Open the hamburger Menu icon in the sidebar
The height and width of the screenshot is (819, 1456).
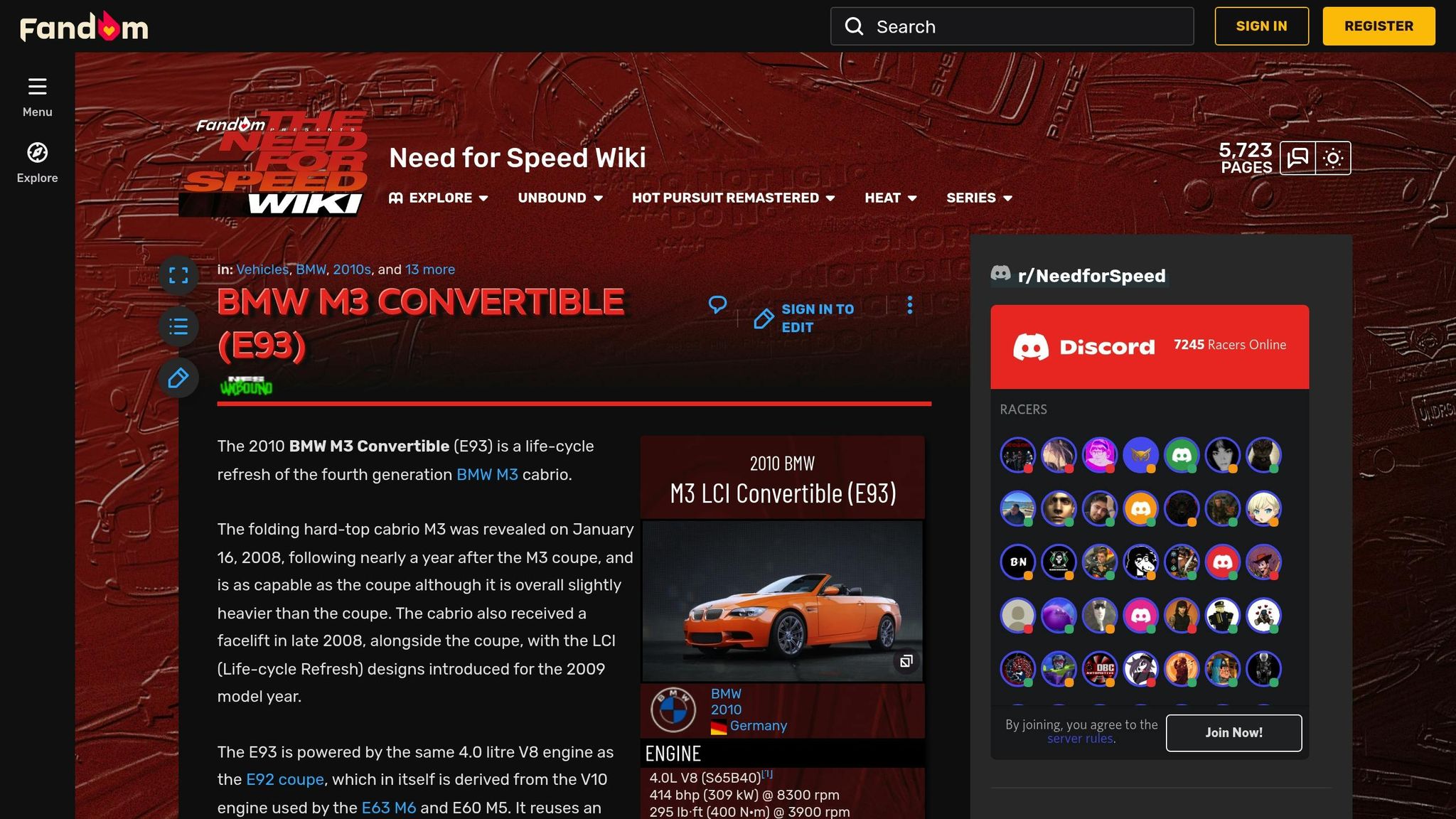37,87
